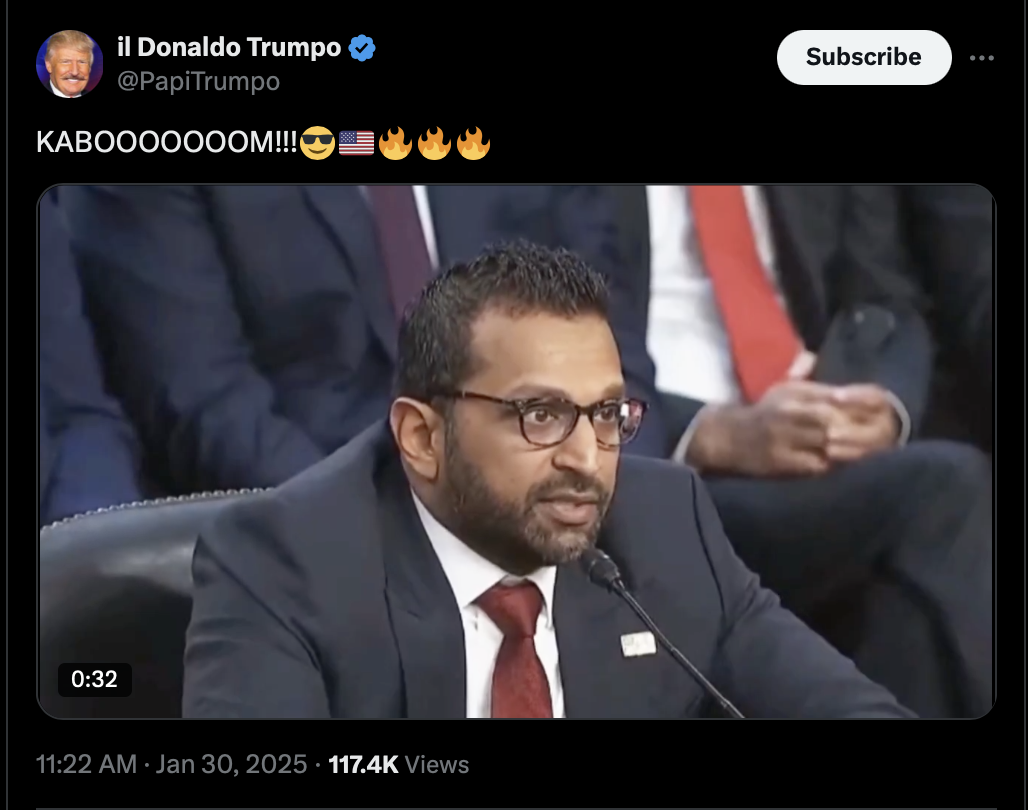Select the KABOOOOOOOM!!! post text
The height and width of the screenshot is (810, 1028).
(167, 142)
